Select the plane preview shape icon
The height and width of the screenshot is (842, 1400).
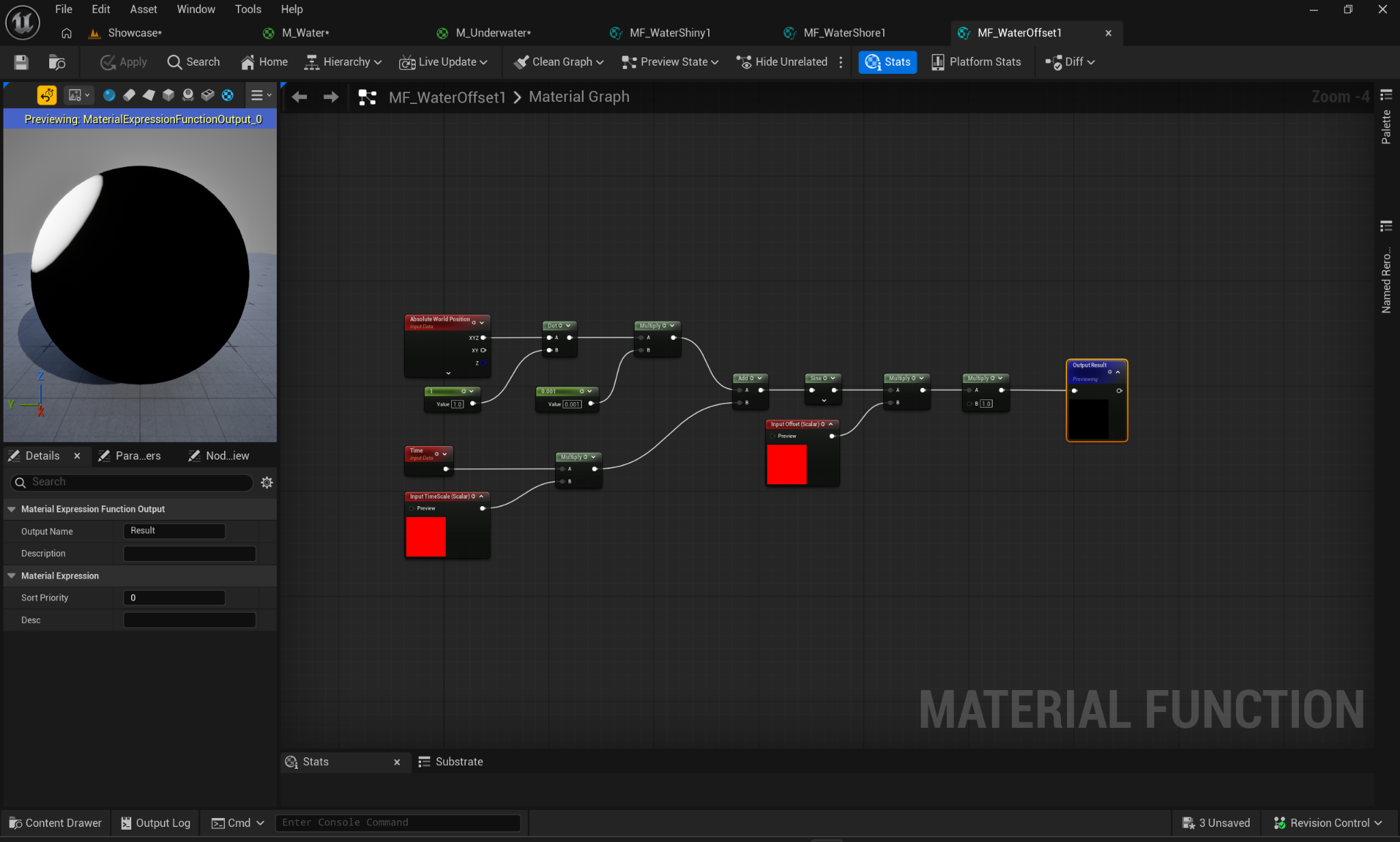(x=148, y=95)
